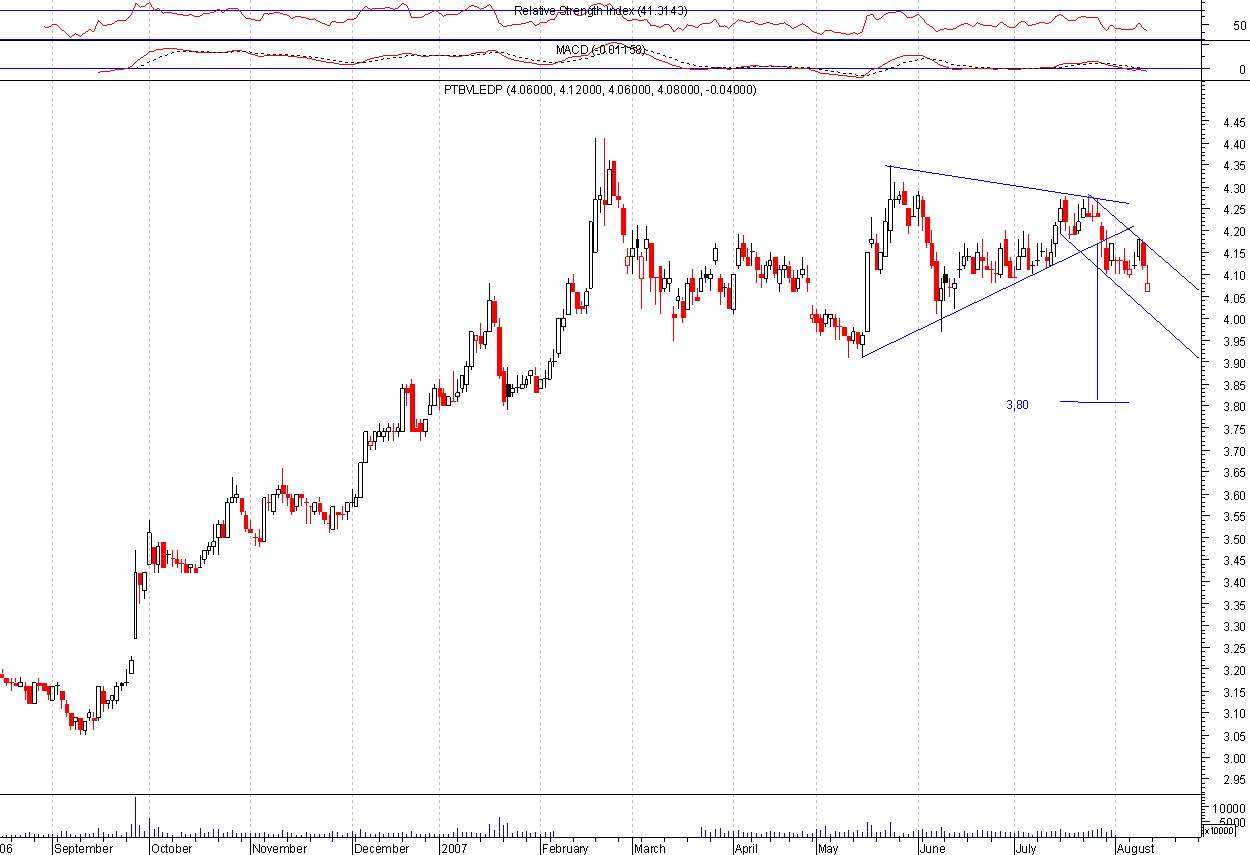
Task: Click the June date axis label
Action: [x=932, y=848]
